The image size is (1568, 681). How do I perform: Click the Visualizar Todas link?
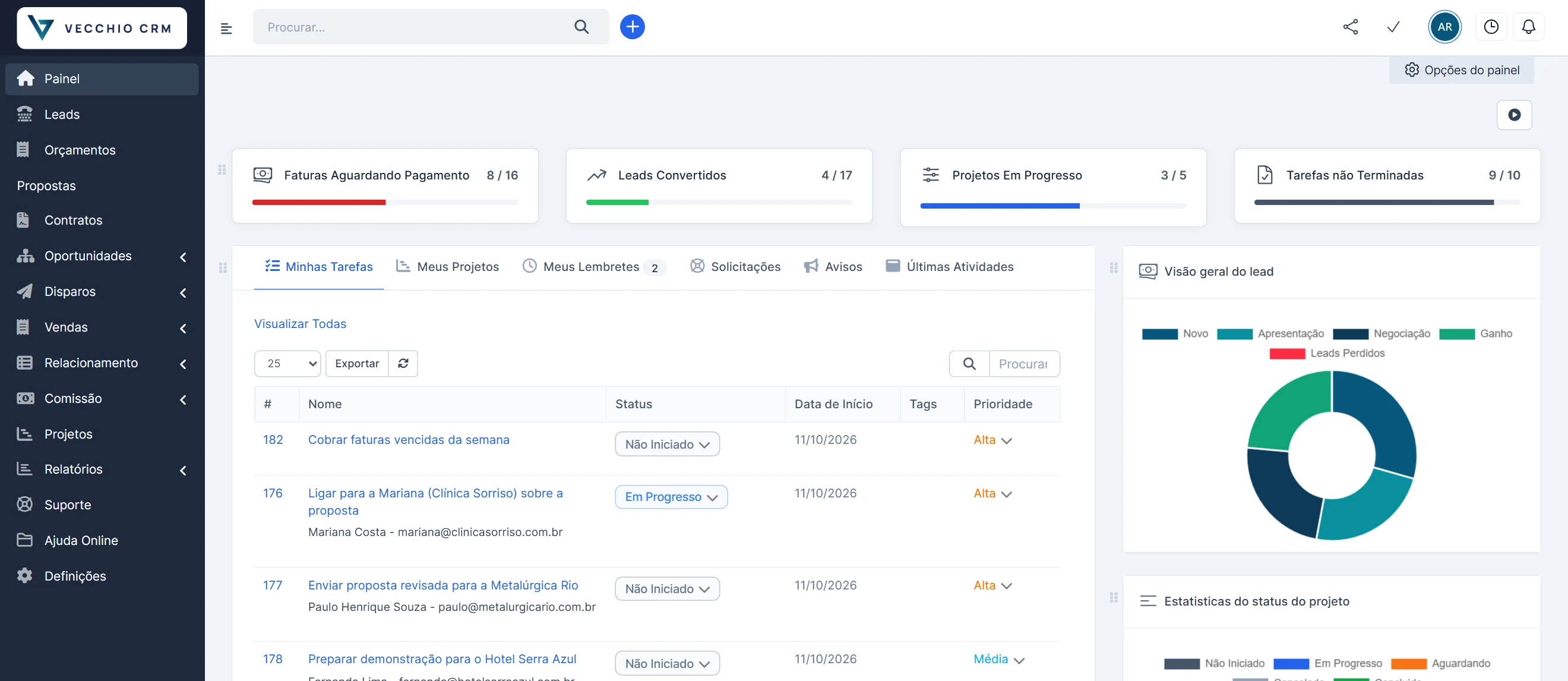[x=300, y=323]
